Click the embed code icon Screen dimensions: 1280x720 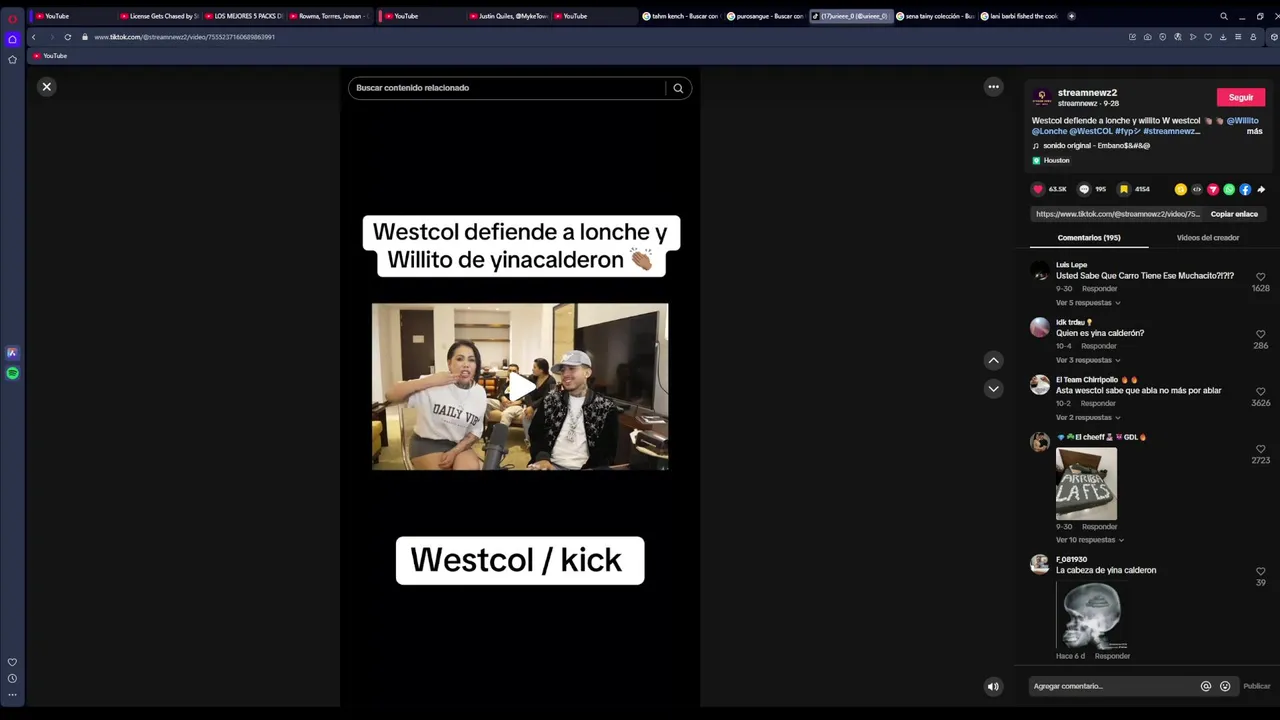coord(1196,189)
